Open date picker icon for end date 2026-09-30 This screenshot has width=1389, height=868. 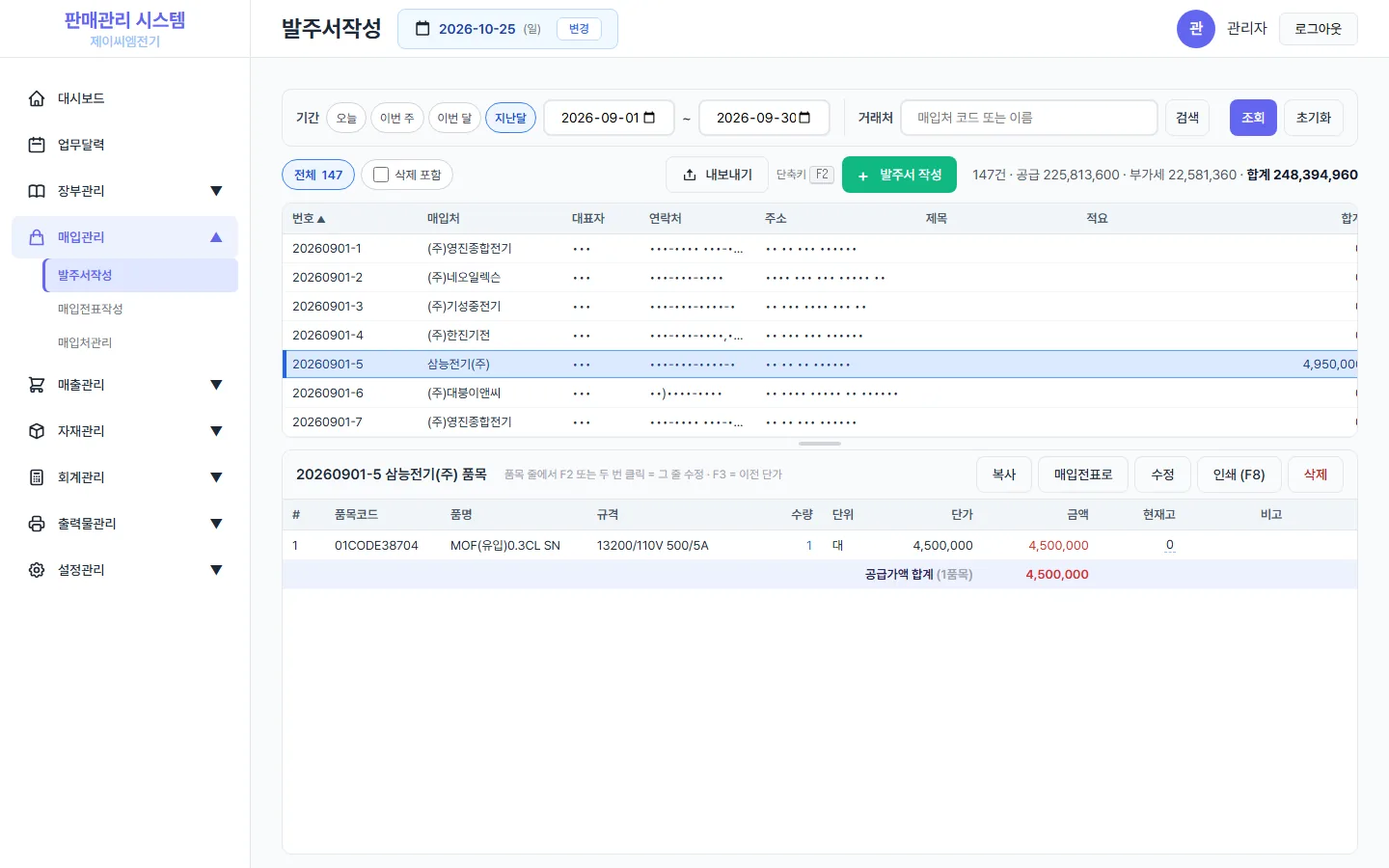pyautogui.click(x=804, y=118)
